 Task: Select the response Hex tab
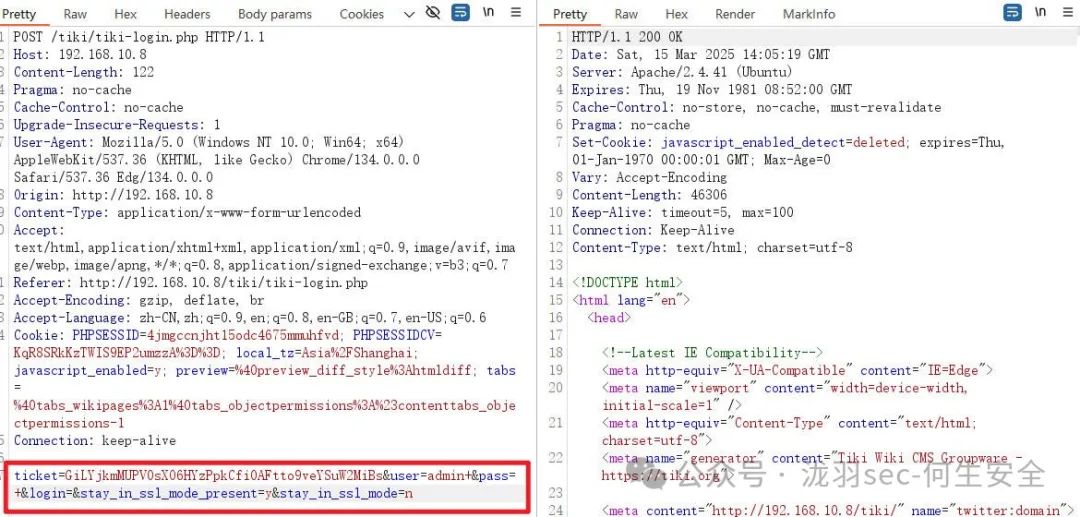point(676,14)
